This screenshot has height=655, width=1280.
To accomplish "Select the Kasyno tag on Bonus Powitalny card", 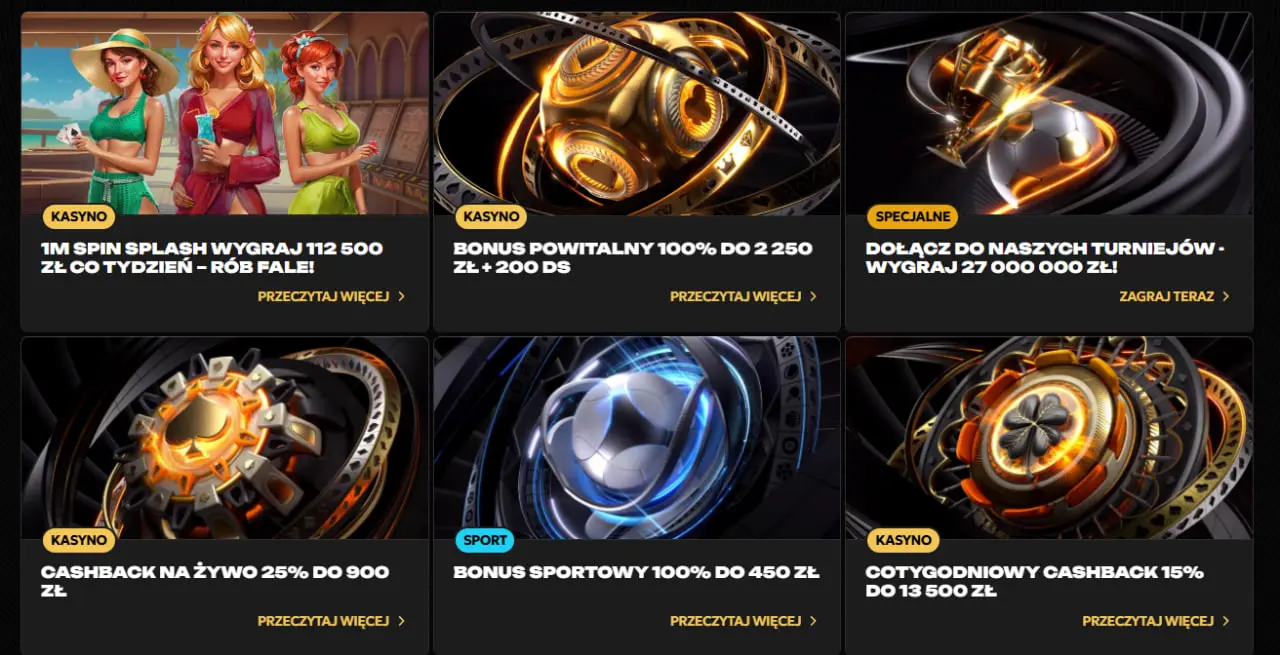I will (x=491, y=216).
